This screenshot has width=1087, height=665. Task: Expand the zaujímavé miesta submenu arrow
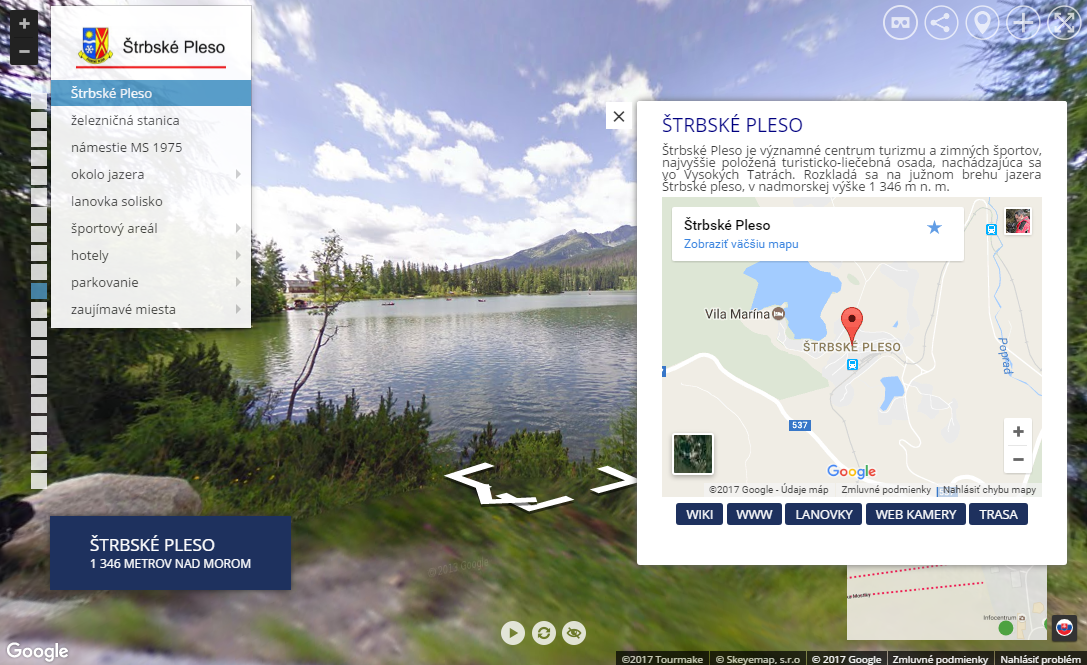[x=238, y=309]
